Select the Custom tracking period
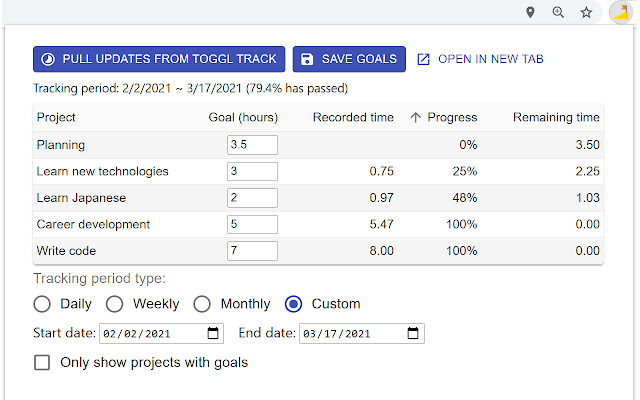The width and height of the screenshot is (640, 400). 294,304
